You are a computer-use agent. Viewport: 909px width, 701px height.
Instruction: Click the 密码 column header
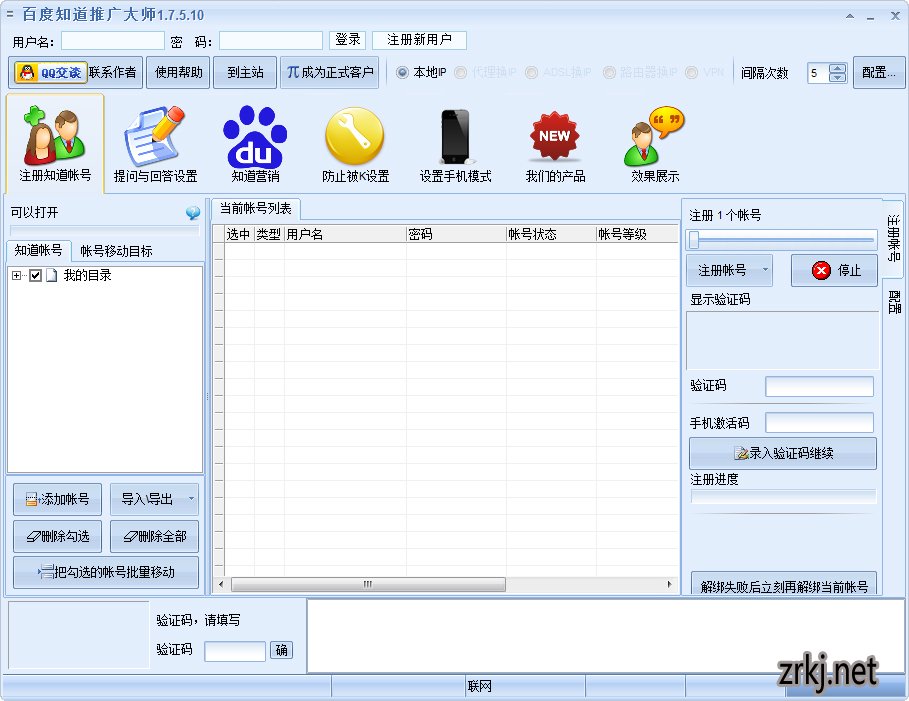click(456, 234)
